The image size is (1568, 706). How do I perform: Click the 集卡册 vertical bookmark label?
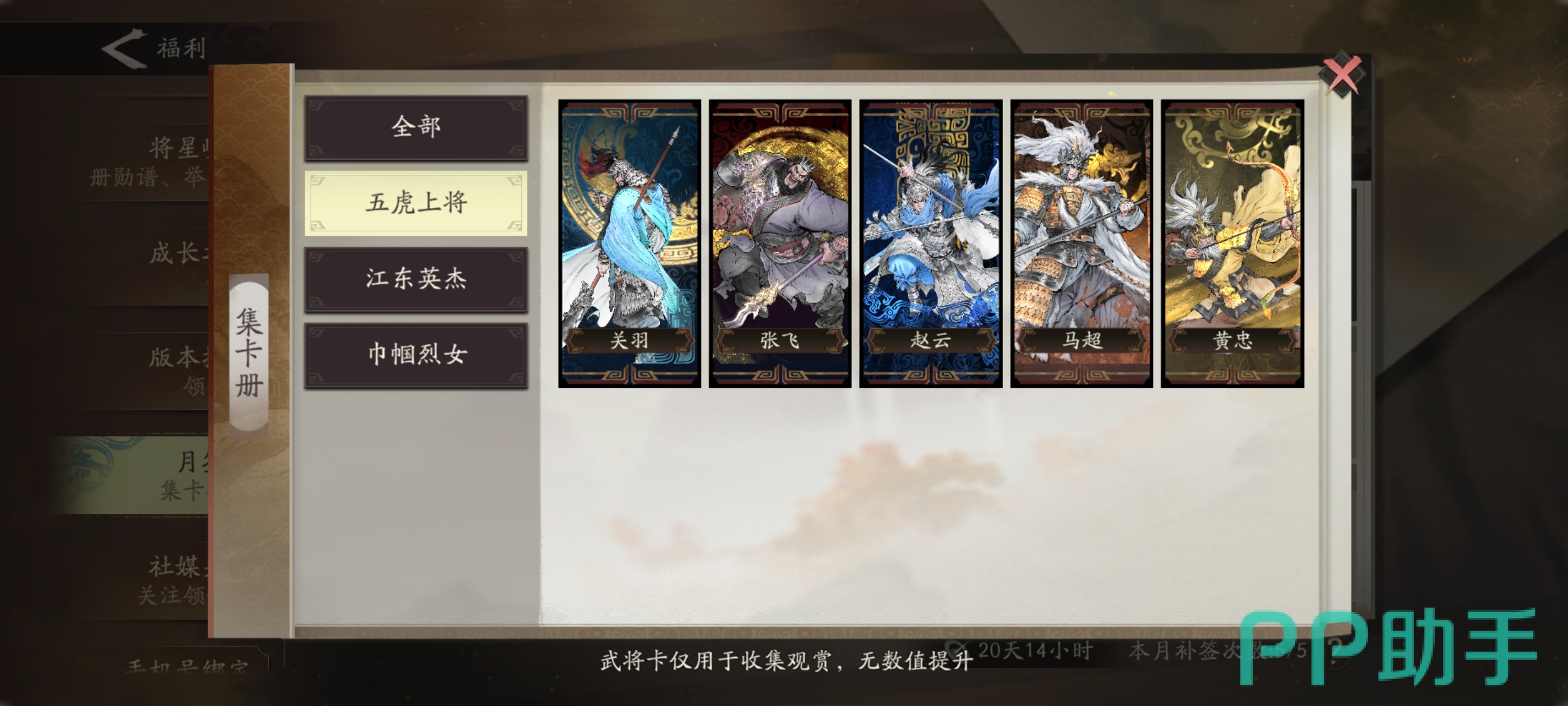click(x=249, y=352)
